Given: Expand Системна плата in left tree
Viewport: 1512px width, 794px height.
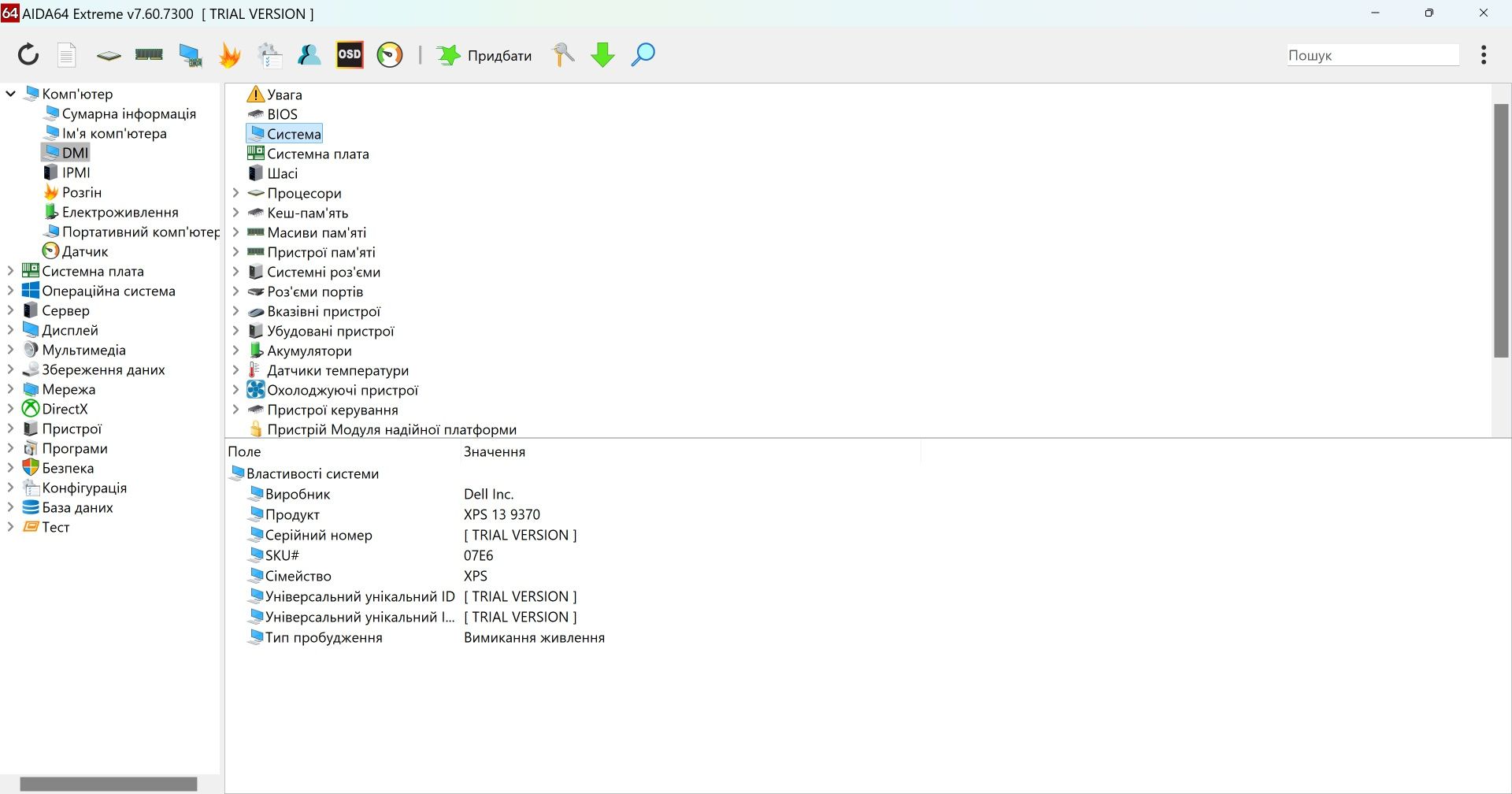Looking at the screenshot, I should [11, 271].
